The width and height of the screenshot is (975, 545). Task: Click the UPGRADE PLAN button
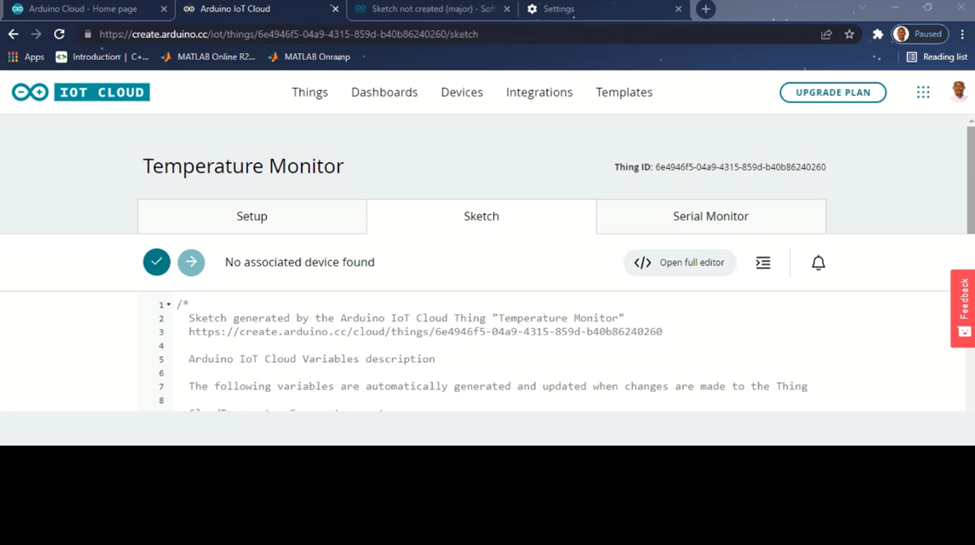833,92
